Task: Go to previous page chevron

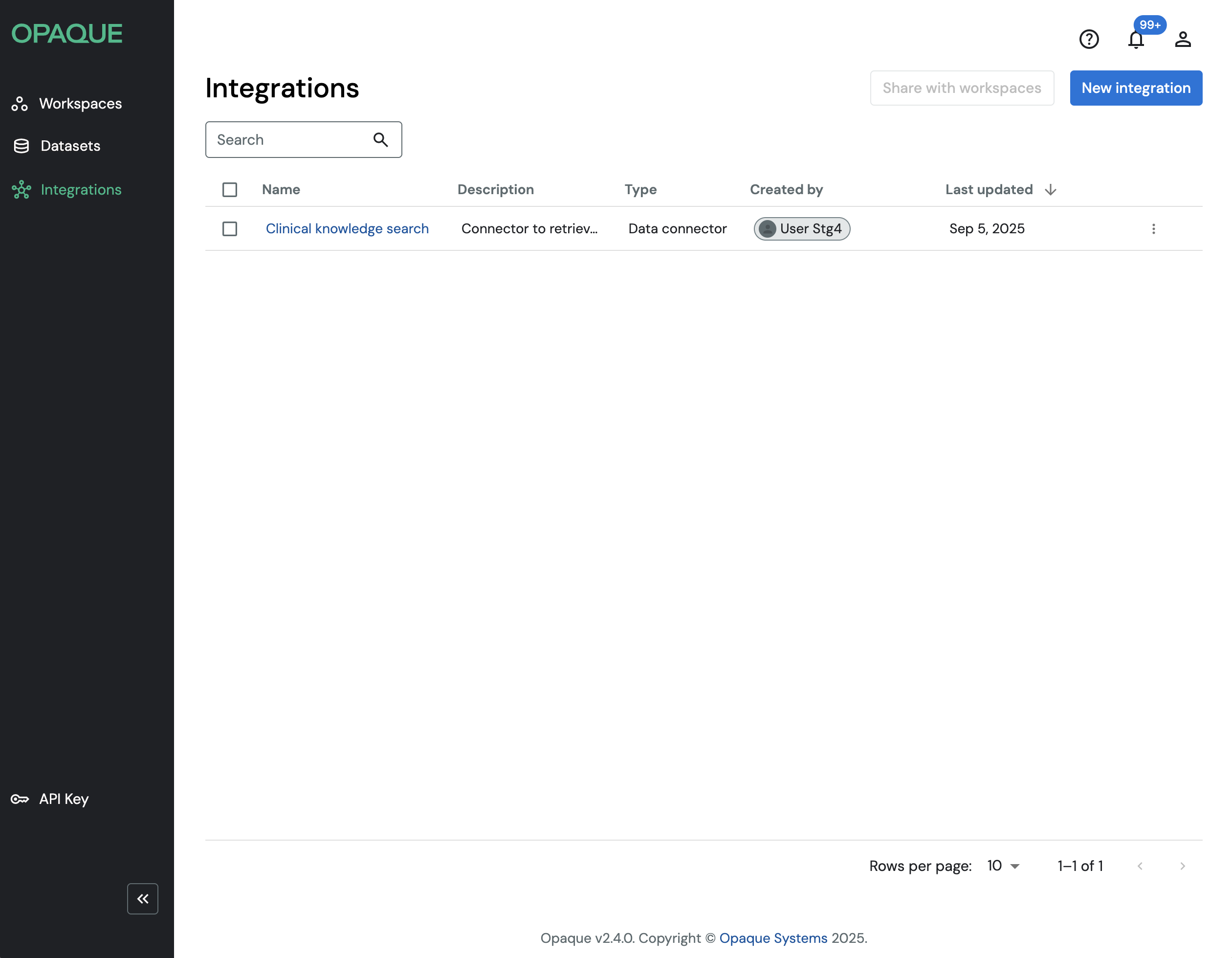Action: tap(1140, 866)
